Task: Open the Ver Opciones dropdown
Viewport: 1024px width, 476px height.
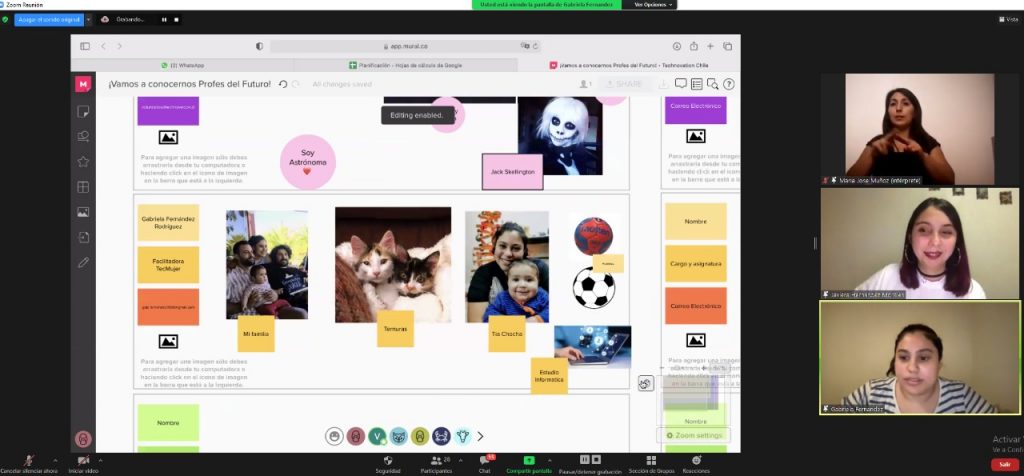Action: pyautogui.click(x=653, y=5)
